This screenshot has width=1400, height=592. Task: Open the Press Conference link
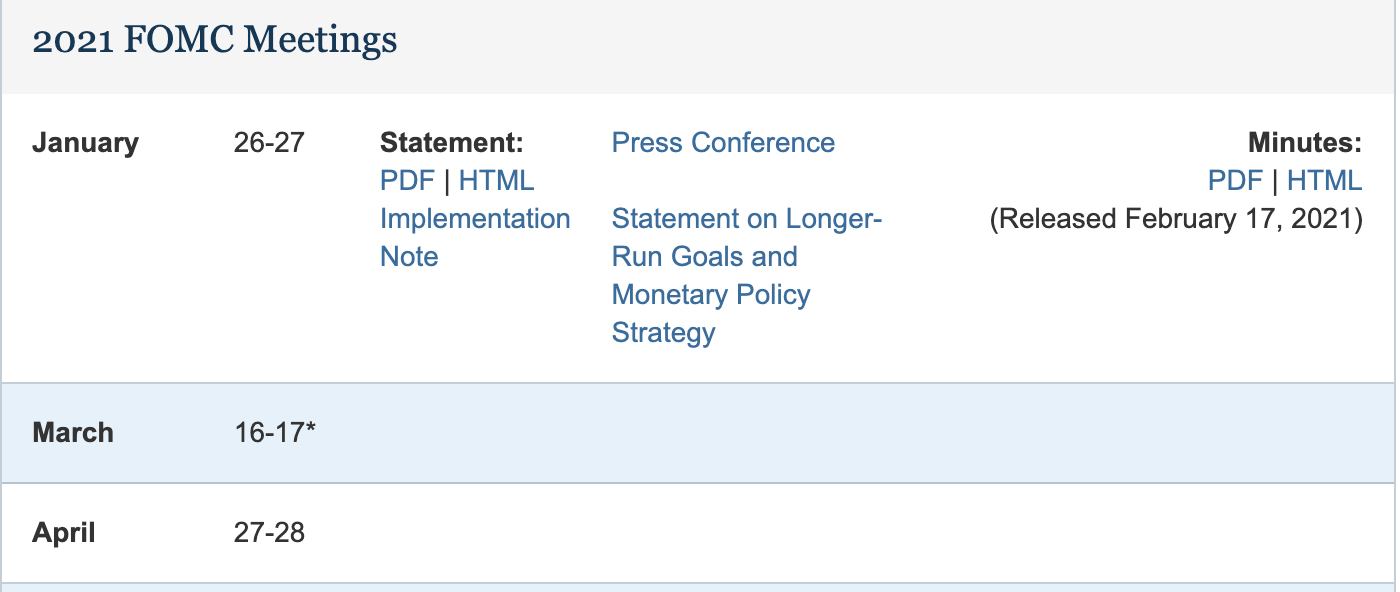tap(723, 143)
